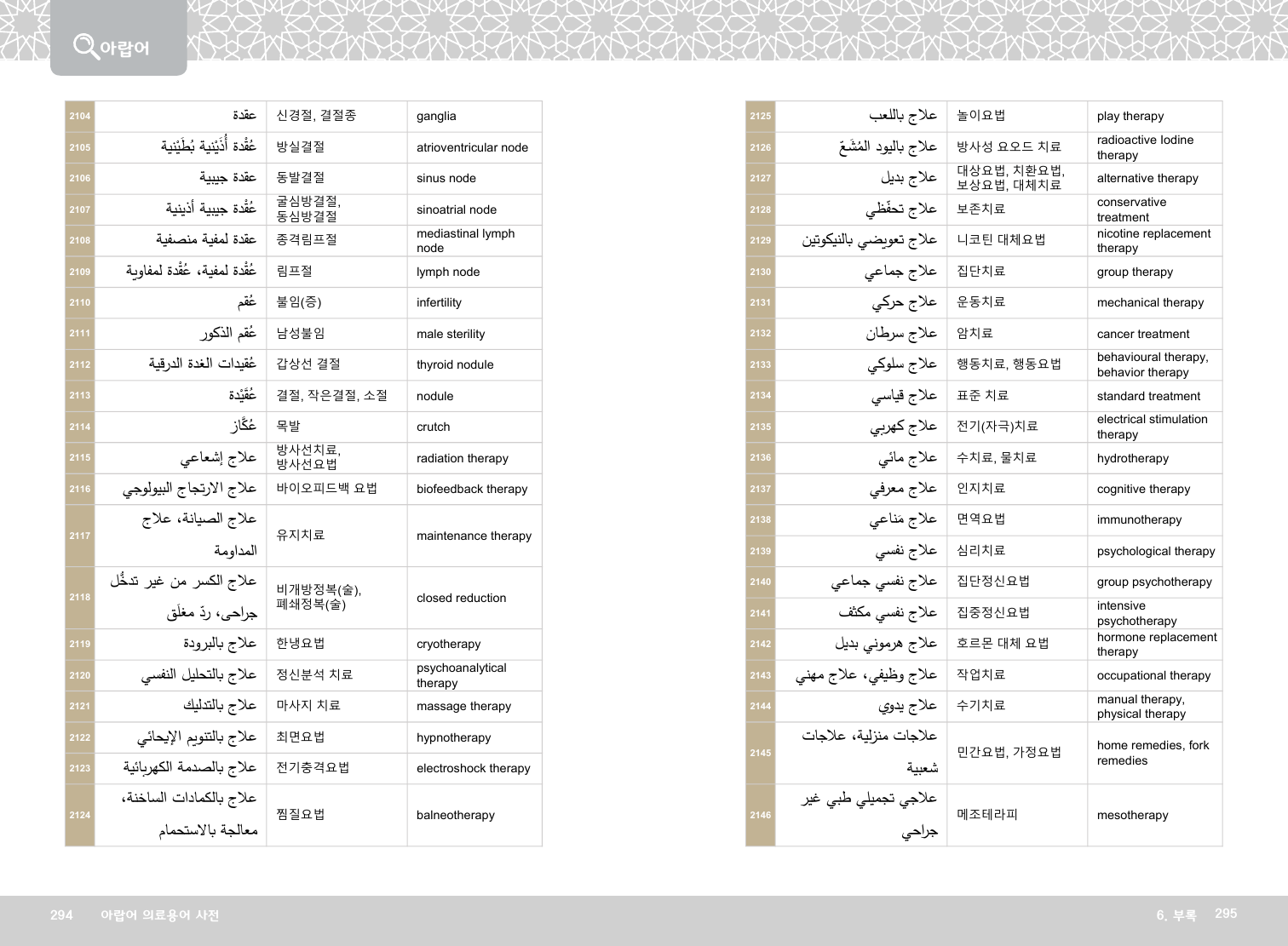Select the Korean term 면역요법

click(x=980, y=519)
